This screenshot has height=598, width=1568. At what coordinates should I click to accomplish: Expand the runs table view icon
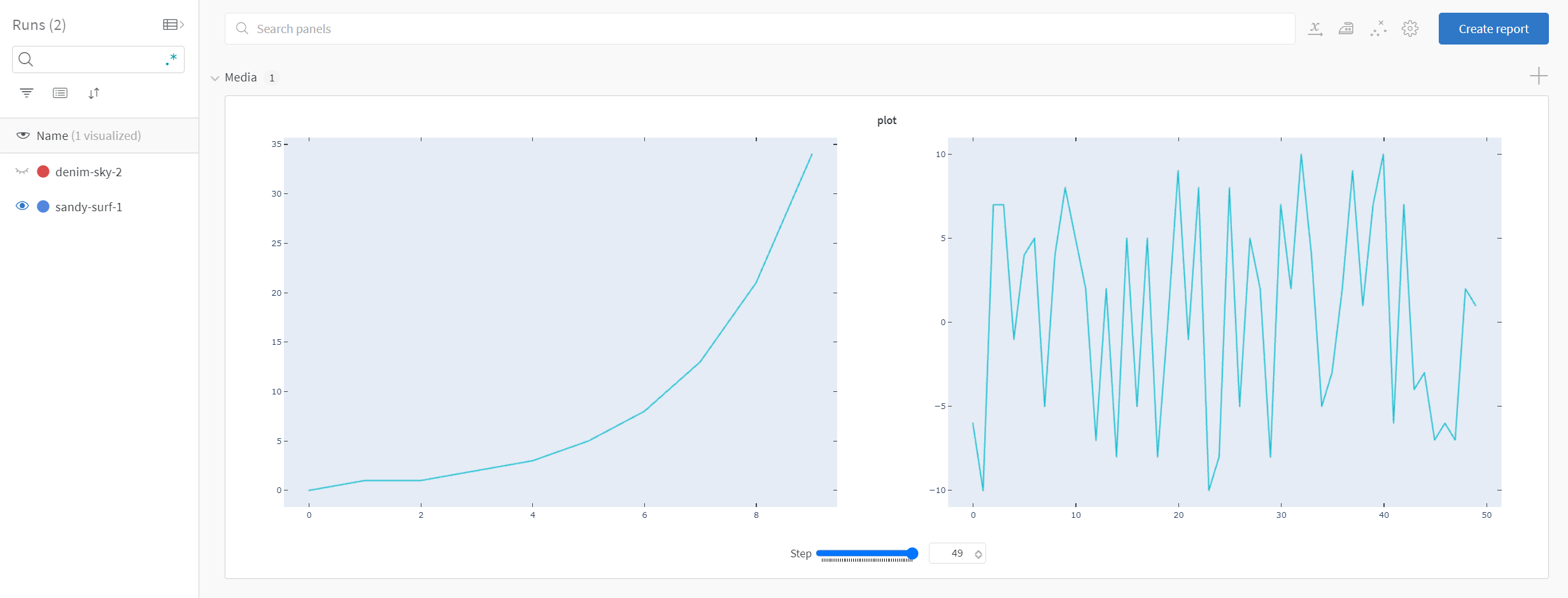coord(173,25)
